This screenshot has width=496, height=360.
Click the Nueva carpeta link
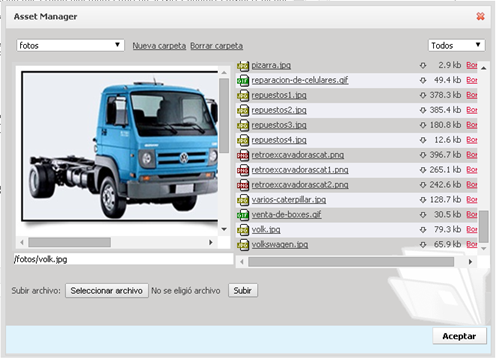(159, 46)
